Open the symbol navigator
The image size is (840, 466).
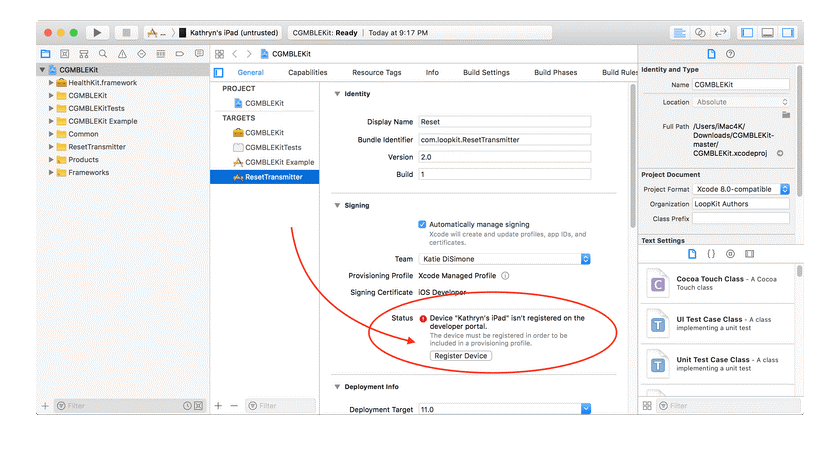pos(84,54)
